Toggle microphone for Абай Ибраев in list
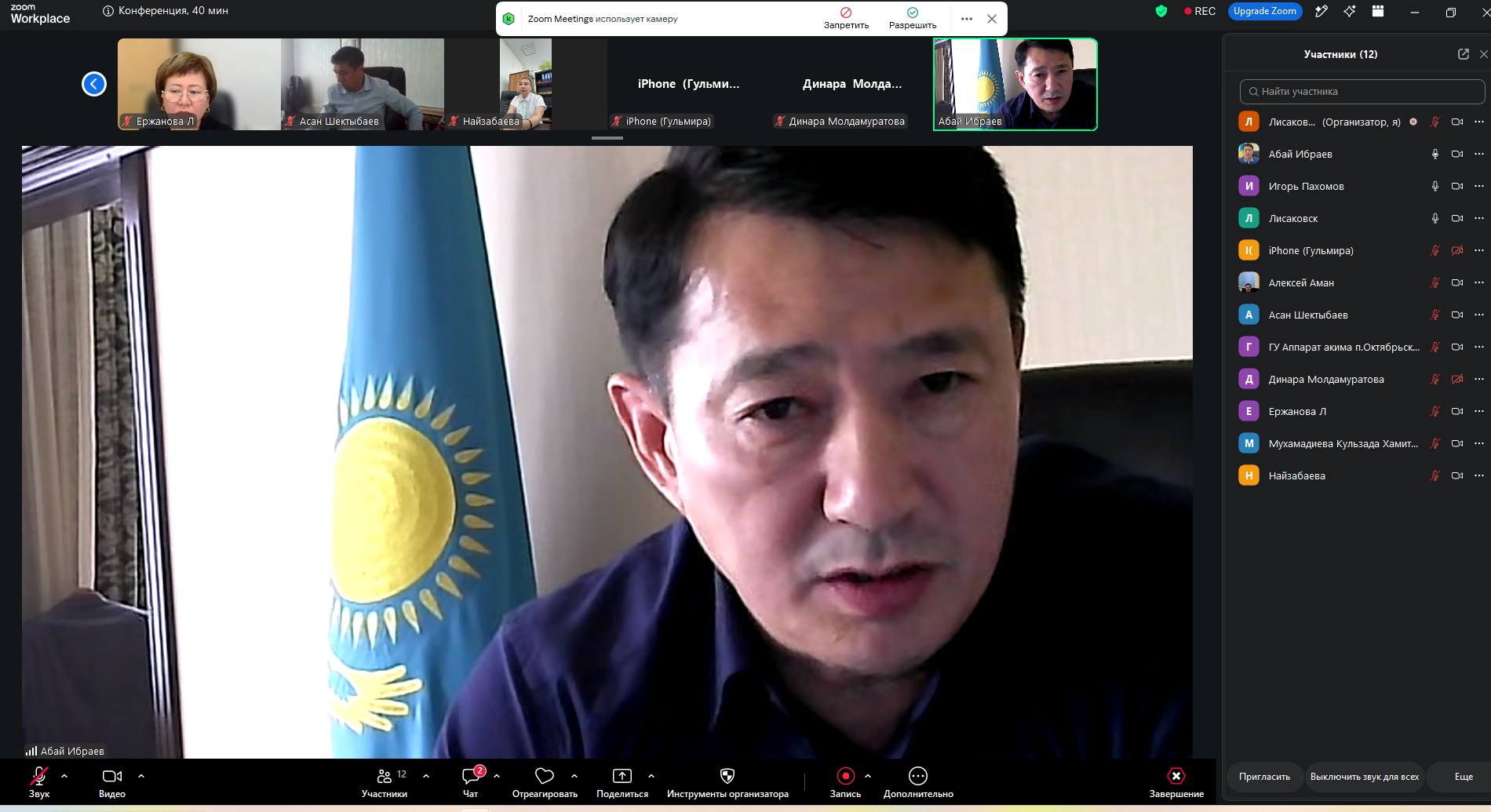 click(x=1435, y=154)
